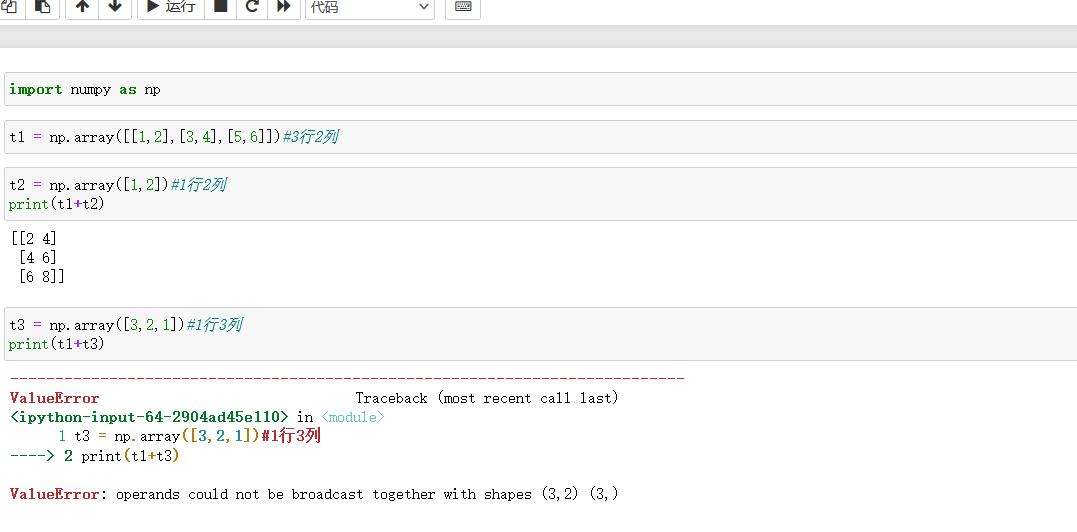
Task: Select the t1 = np.array cell
Action: 541,137
